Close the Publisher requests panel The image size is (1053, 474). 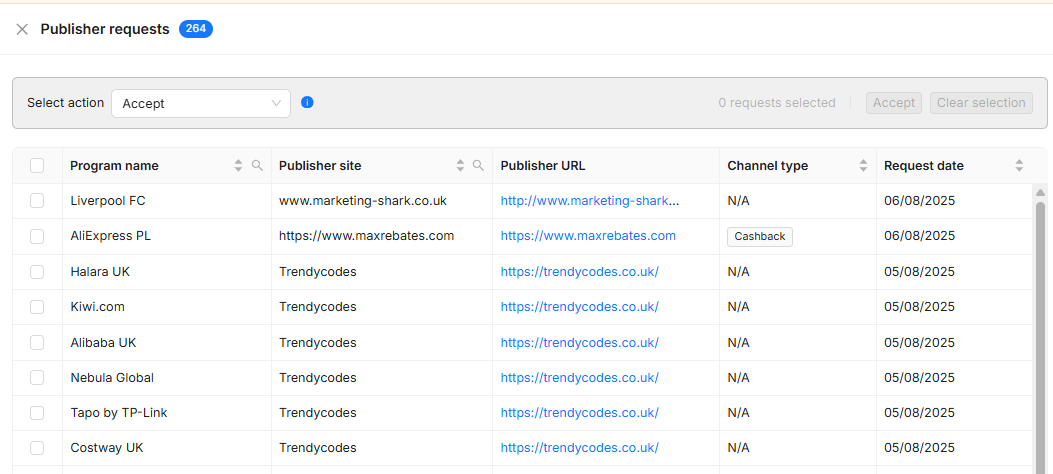tap(22, 29)
